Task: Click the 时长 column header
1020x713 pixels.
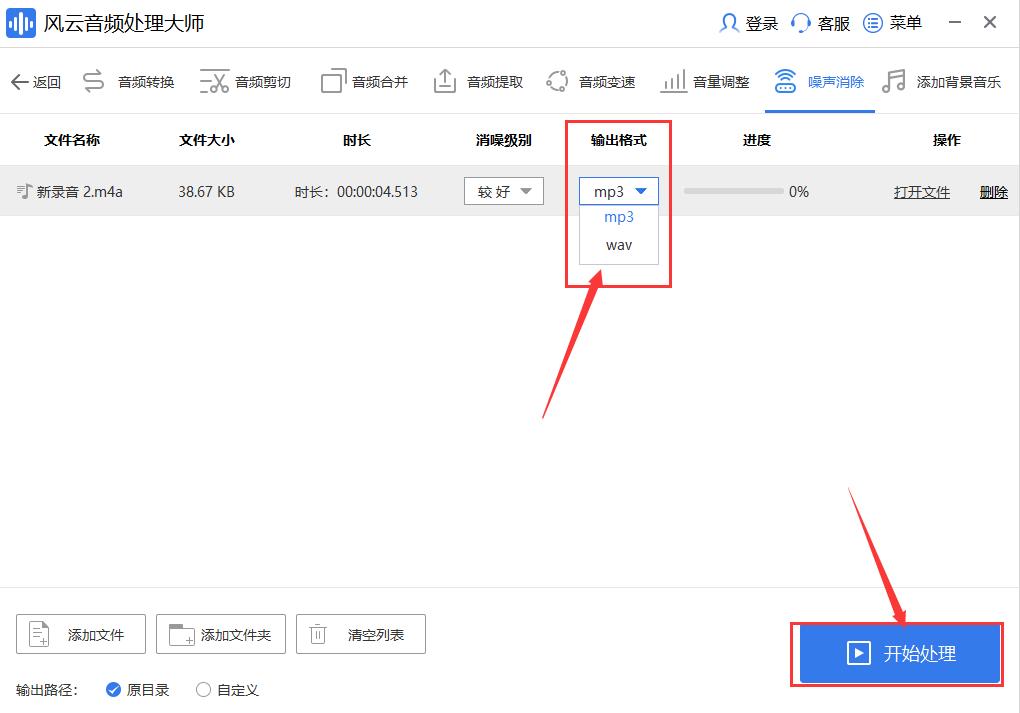Action: click(357, 140)
